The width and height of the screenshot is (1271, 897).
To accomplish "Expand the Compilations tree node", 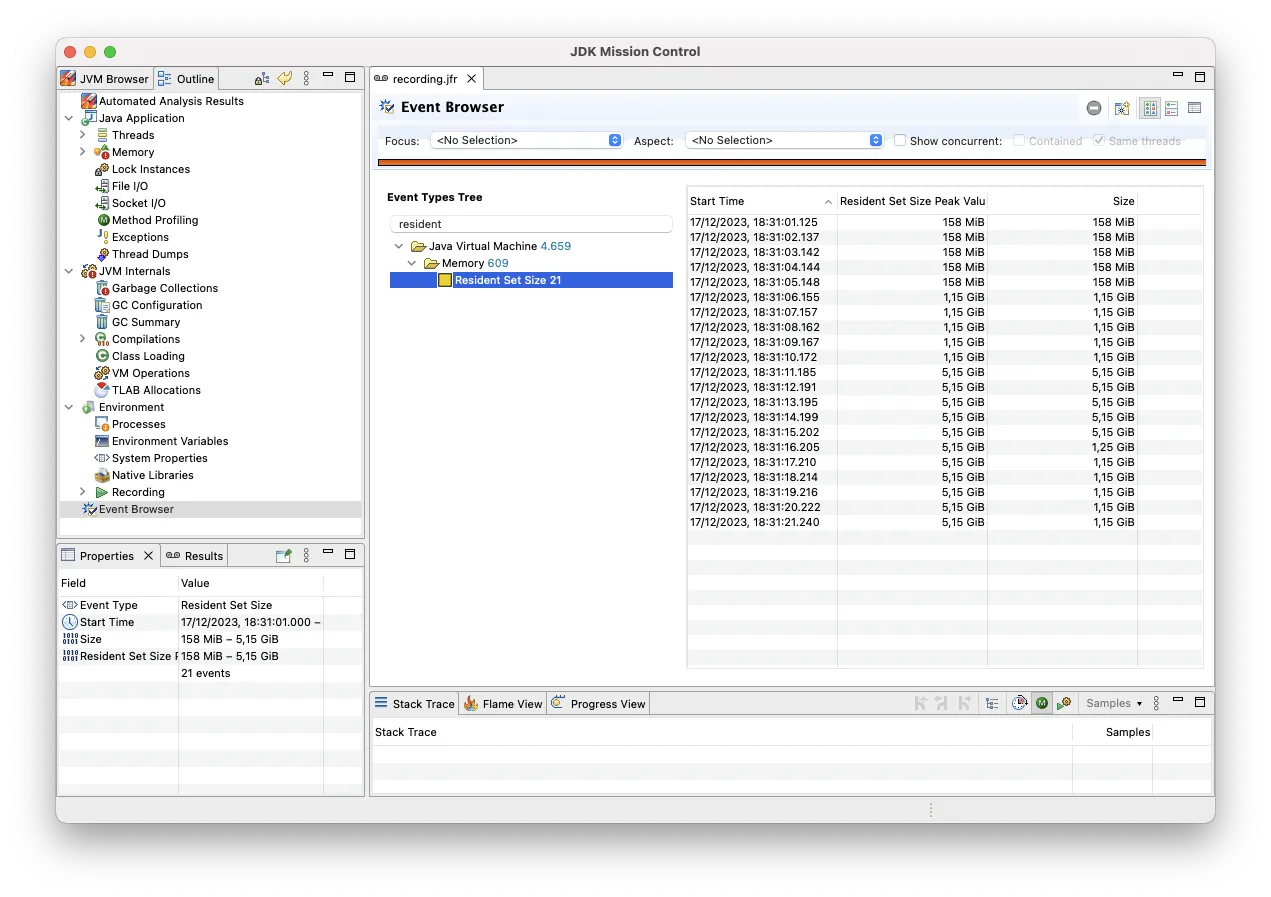I will coord(83,339).
